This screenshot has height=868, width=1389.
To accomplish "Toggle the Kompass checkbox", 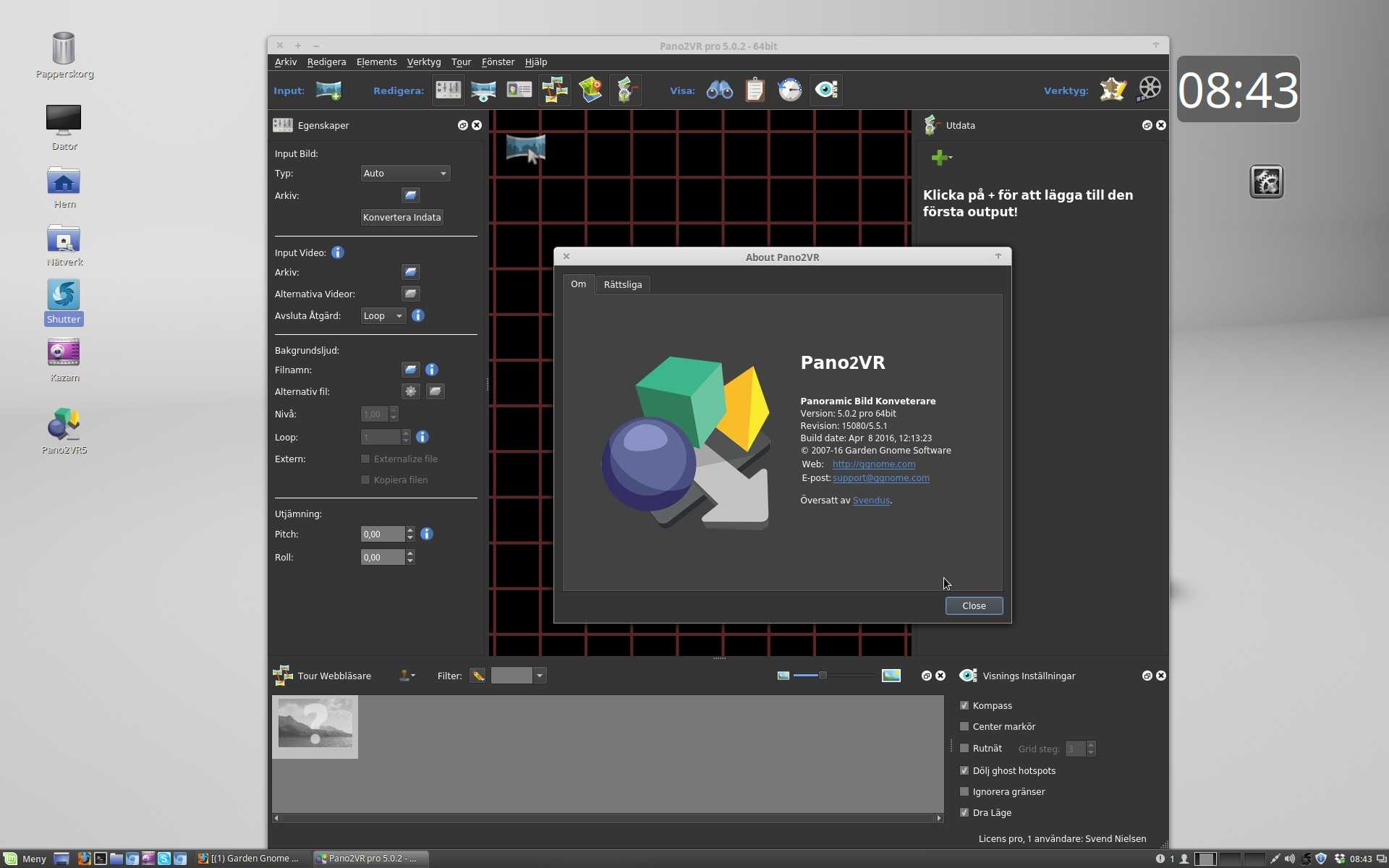I will (x=964, y=705).
